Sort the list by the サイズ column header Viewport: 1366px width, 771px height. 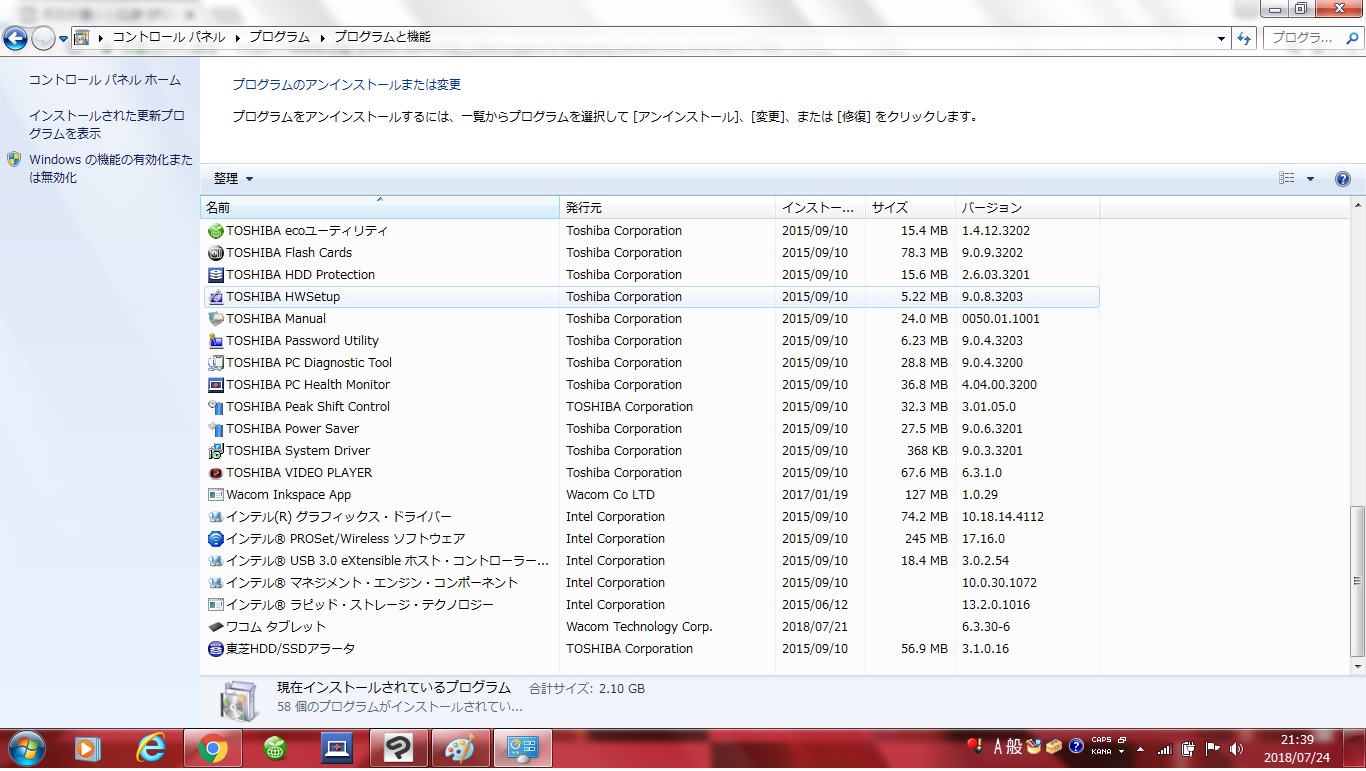click(x=911, y=208)
